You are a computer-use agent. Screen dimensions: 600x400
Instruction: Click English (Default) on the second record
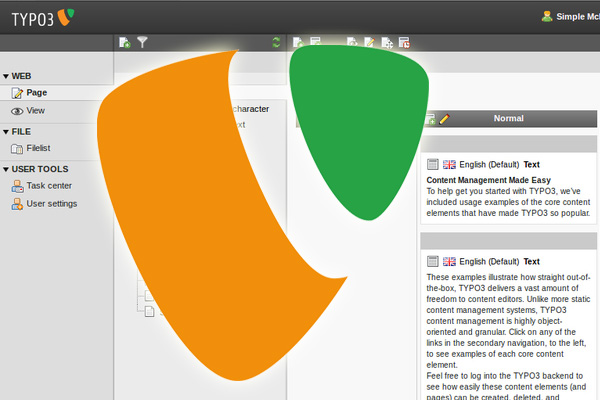click(x=489, y=262)
